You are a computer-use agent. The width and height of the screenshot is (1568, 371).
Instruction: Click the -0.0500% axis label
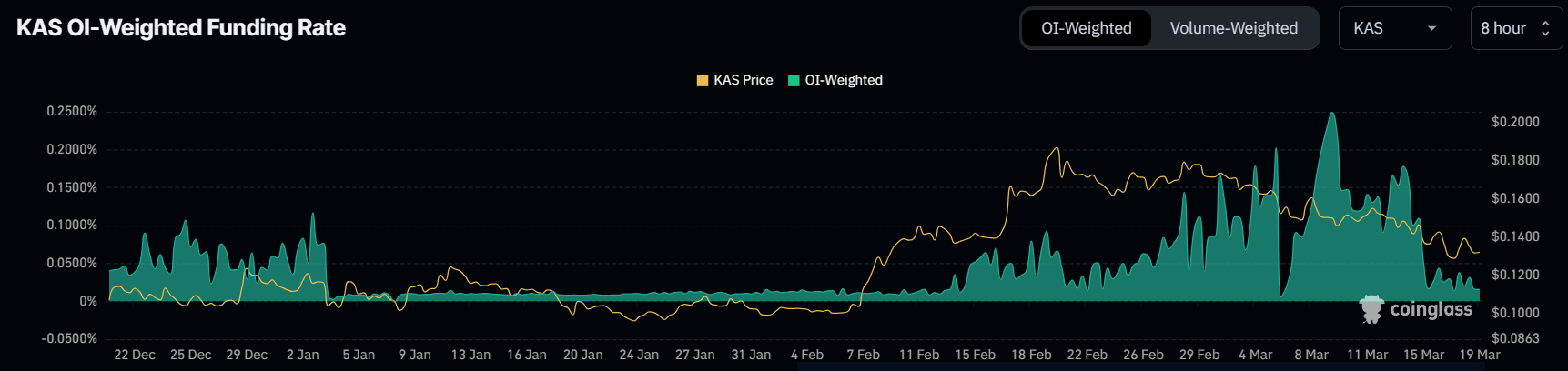pos(69,338)
